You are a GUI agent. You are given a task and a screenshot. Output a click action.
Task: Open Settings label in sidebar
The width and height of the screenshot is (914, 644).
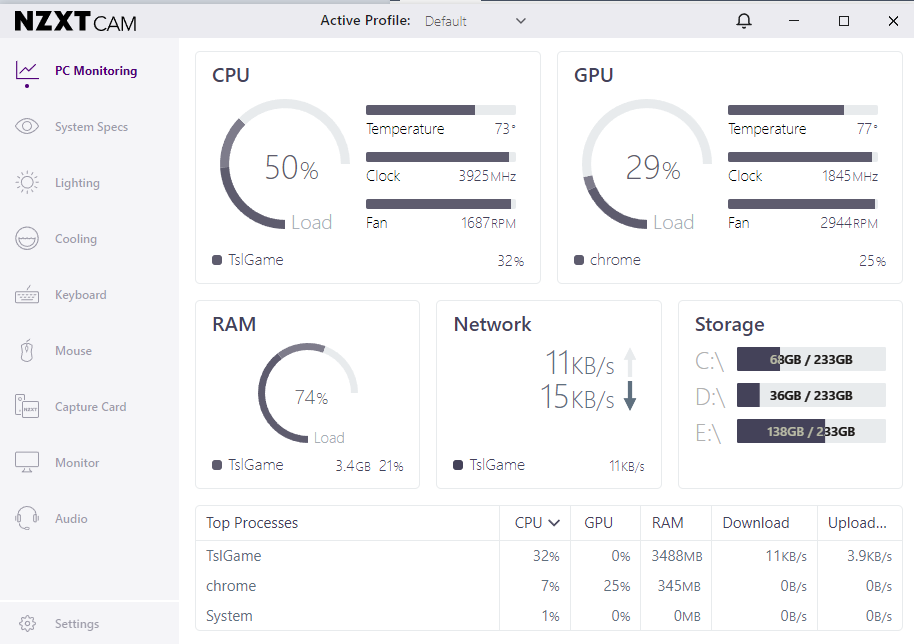pos(77,624)
